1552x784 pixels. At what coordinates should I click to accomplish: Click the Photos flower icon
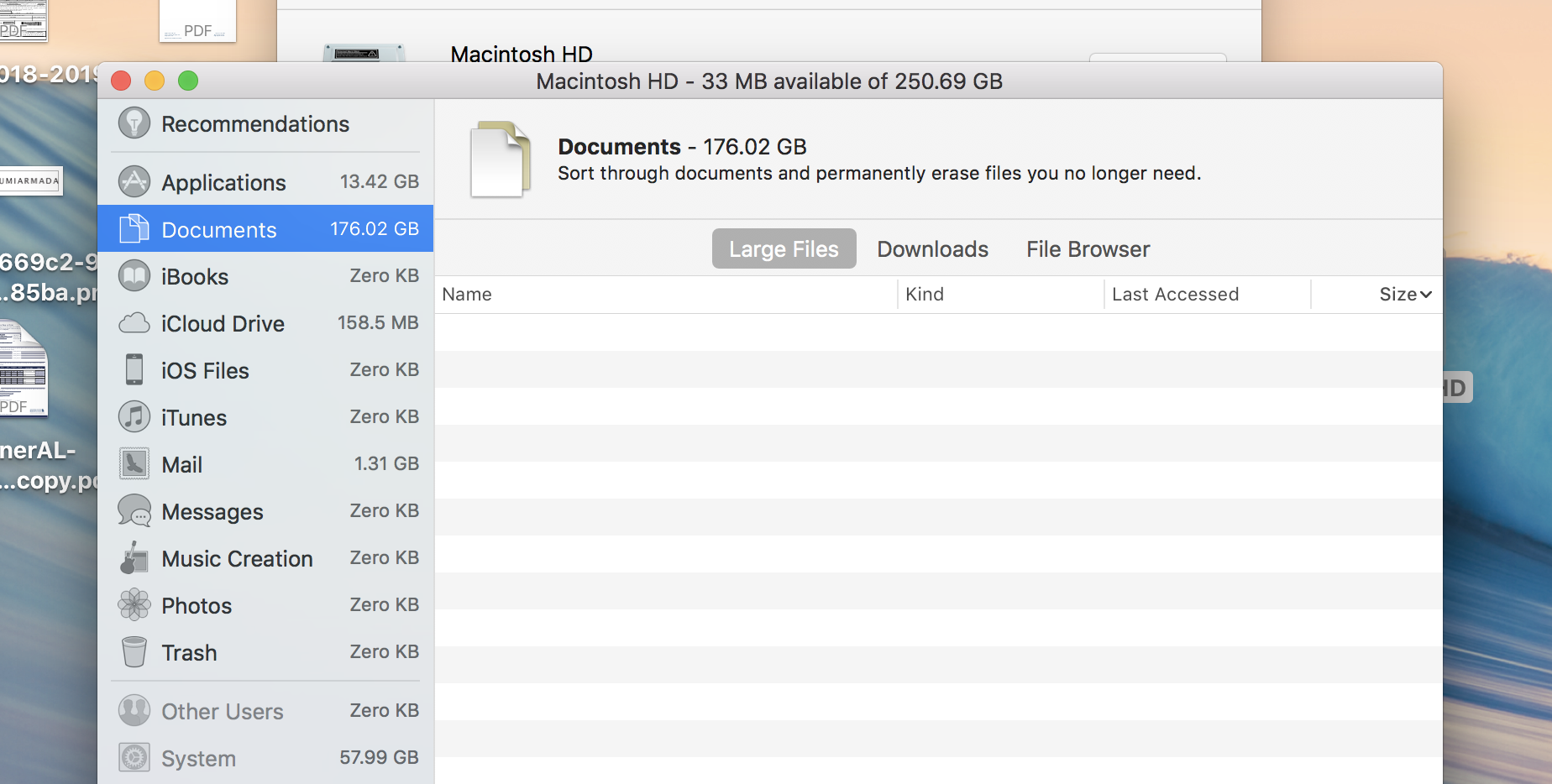[134, 604]
